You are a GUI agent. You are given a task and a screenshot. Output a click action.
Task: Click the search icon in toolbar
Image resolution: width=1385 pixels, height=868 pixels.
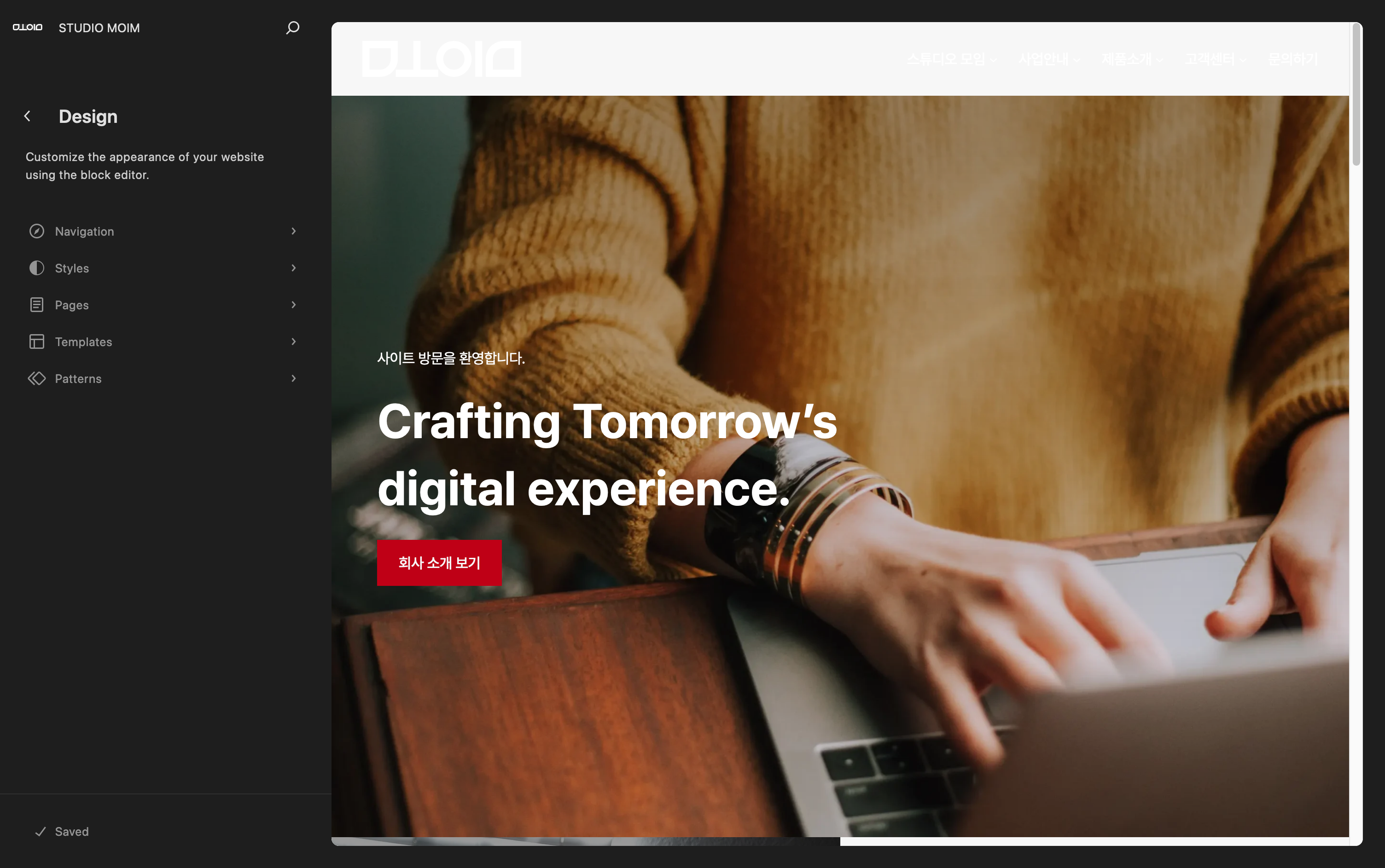click(292, 27)
